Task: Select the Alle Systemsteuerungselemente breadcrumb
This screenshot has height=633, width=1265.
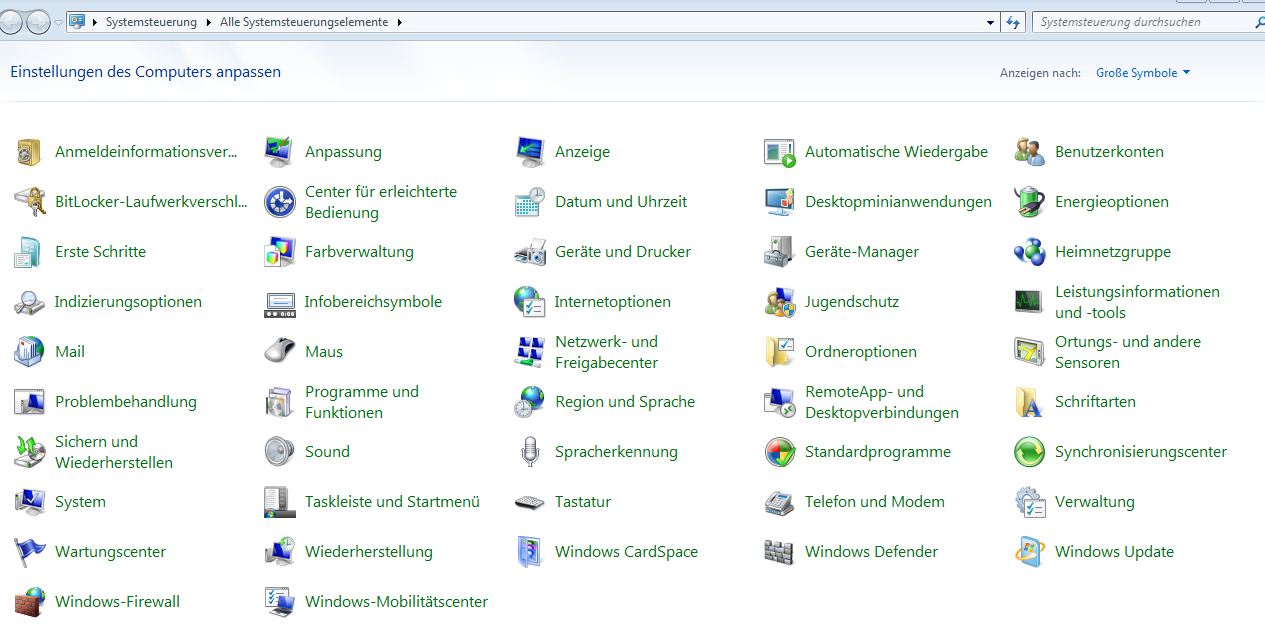Action: [304, 22]
